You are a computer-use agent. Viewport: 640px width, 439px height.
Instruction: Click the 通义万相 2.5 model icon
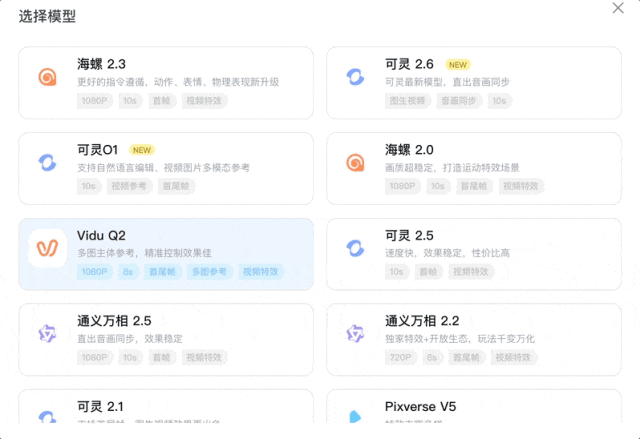point(47,334)
